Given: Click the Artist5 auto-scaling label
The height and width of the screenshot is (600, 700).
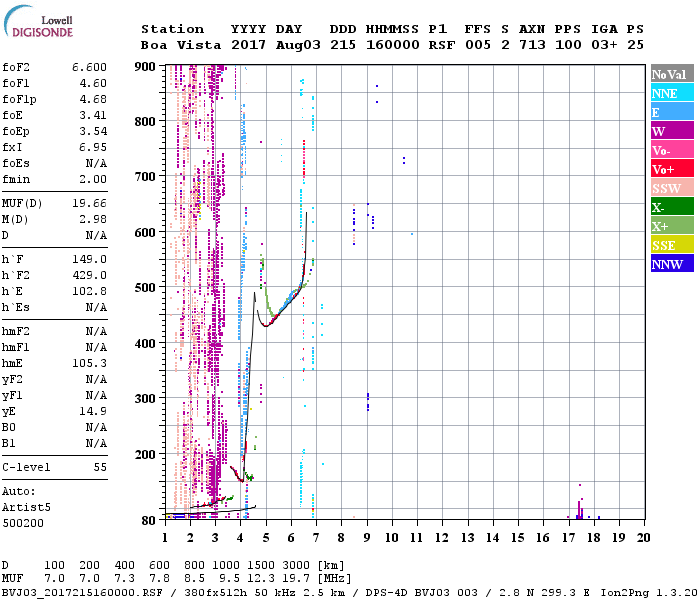Looking at the screenshot, I should click(26, 508).
